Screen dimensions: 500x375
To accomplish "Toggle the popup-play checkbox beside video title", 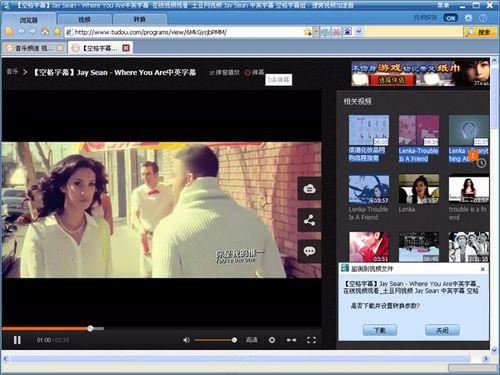I will (212, 73).
